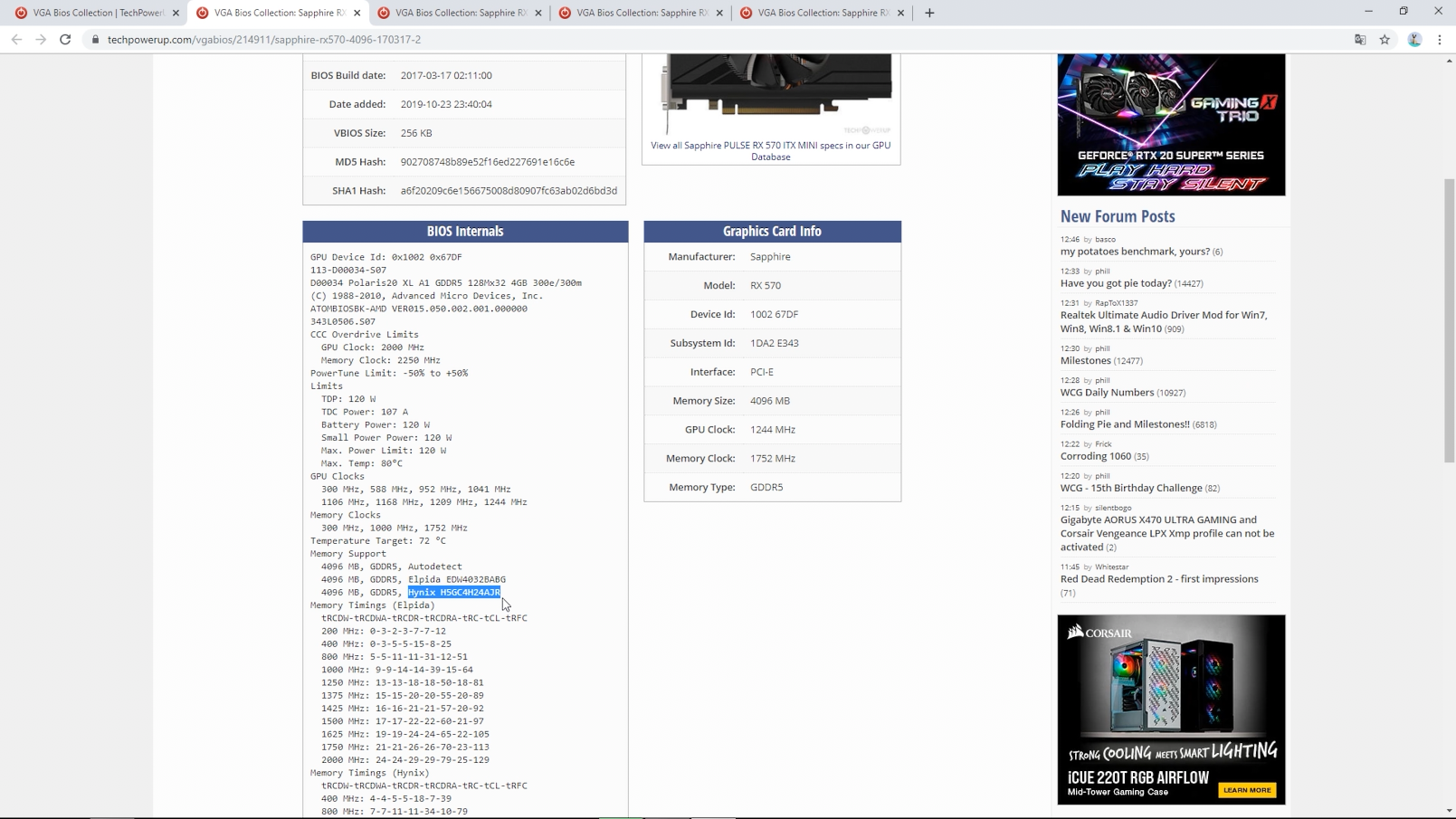This screenshot has height=819, width=1456.
Task: Open 'WCG - 15th Birthday Challenge' thread
Action: tap(1131, 488)
